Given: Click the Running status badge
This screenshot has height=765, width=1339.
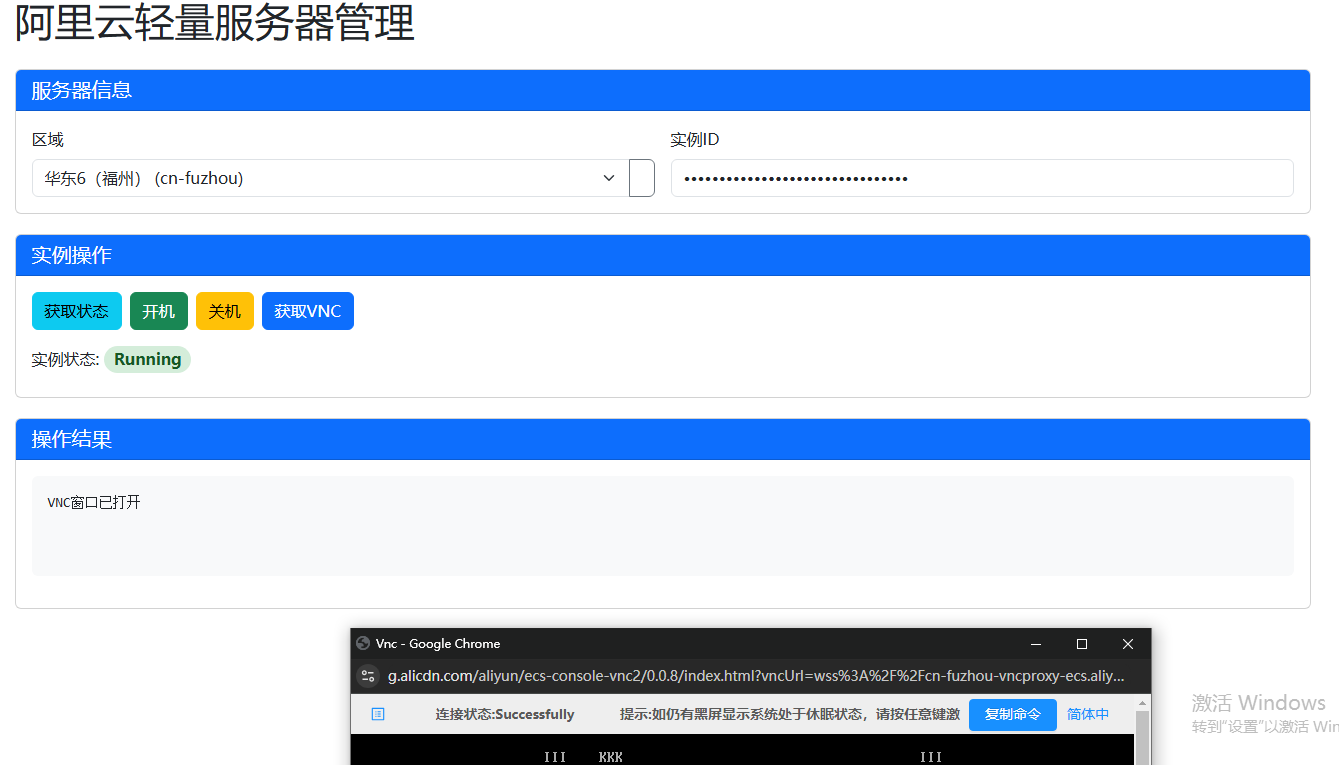Looking at the screenshot, I should [x=147, y=360].
